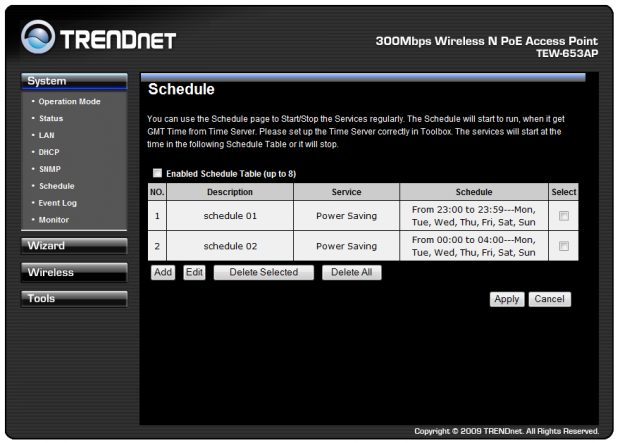View the Event Log page
620x443 pixels.
[58, 203]
